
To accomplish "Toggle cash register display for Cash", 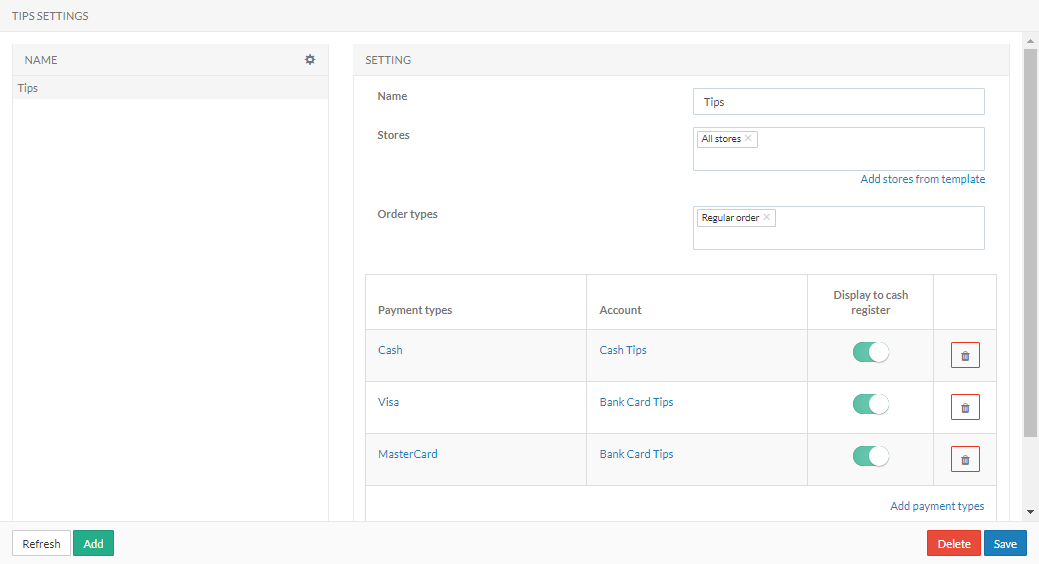I will pyautogui.click(x=870, y=352).
